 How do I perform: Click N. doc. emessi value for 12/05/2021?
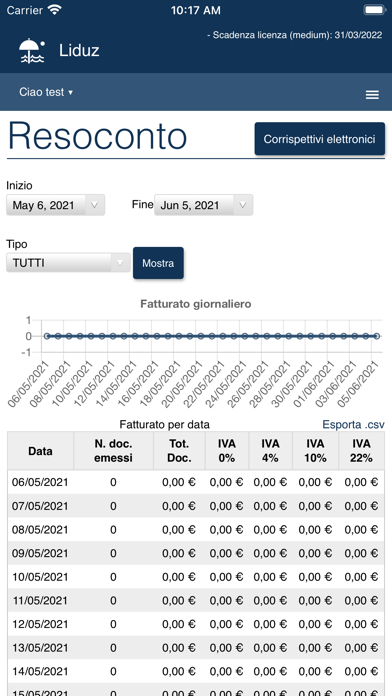(x=113, y=624)
